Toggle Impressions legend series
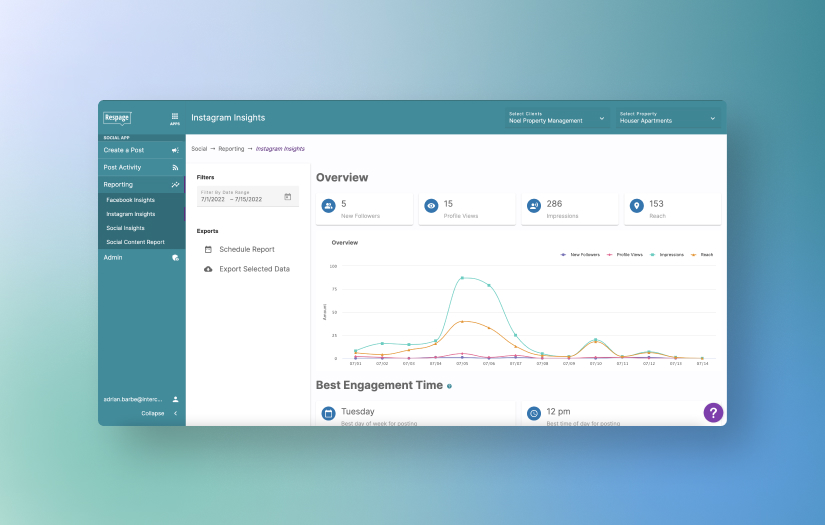 (667, 255)
